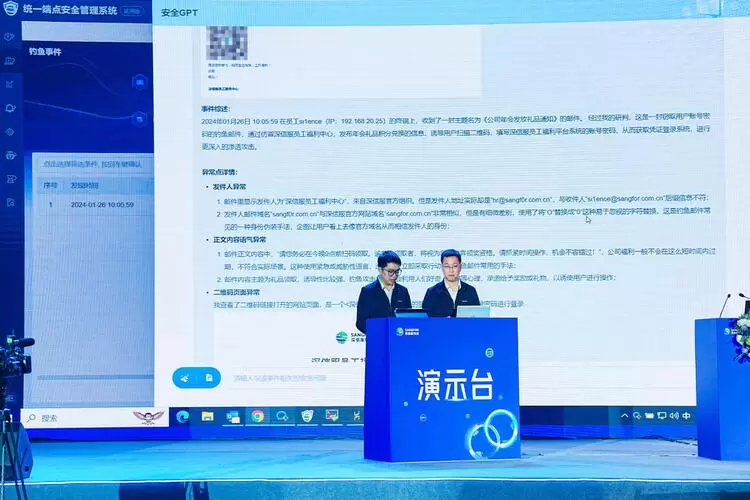Click the document icon beside chat input
Image resolution: width=750 pixels, height=500 pixels.
(210, 377)
